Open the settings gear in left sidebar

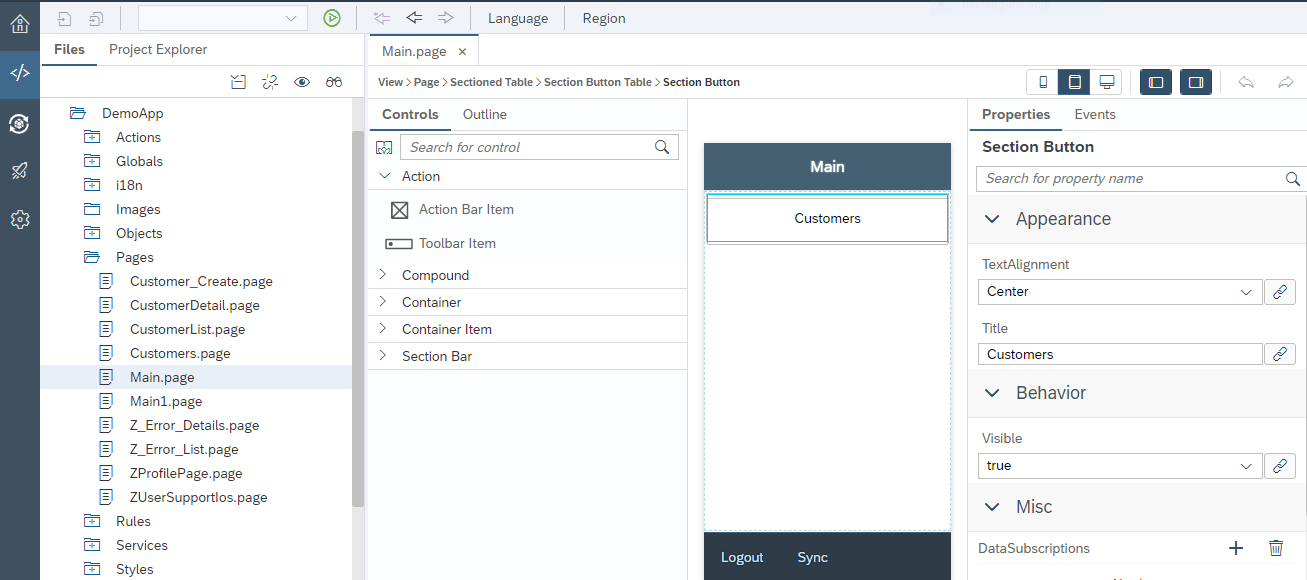tap(19, 219)
